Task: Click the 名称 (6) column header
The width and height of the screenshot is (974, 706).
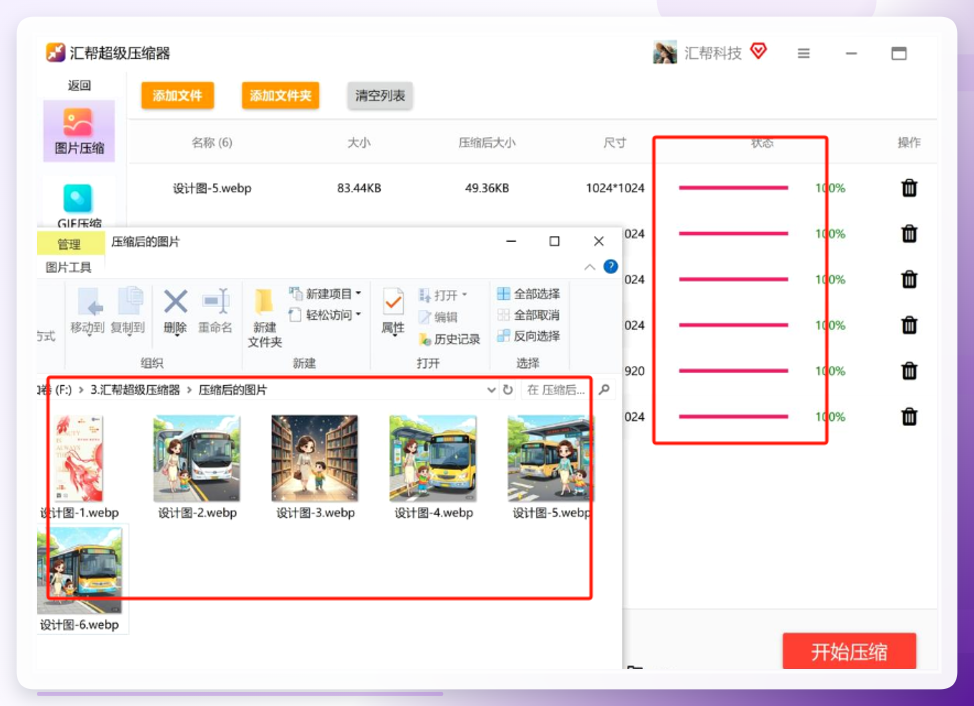Action: tap(212, 143)
